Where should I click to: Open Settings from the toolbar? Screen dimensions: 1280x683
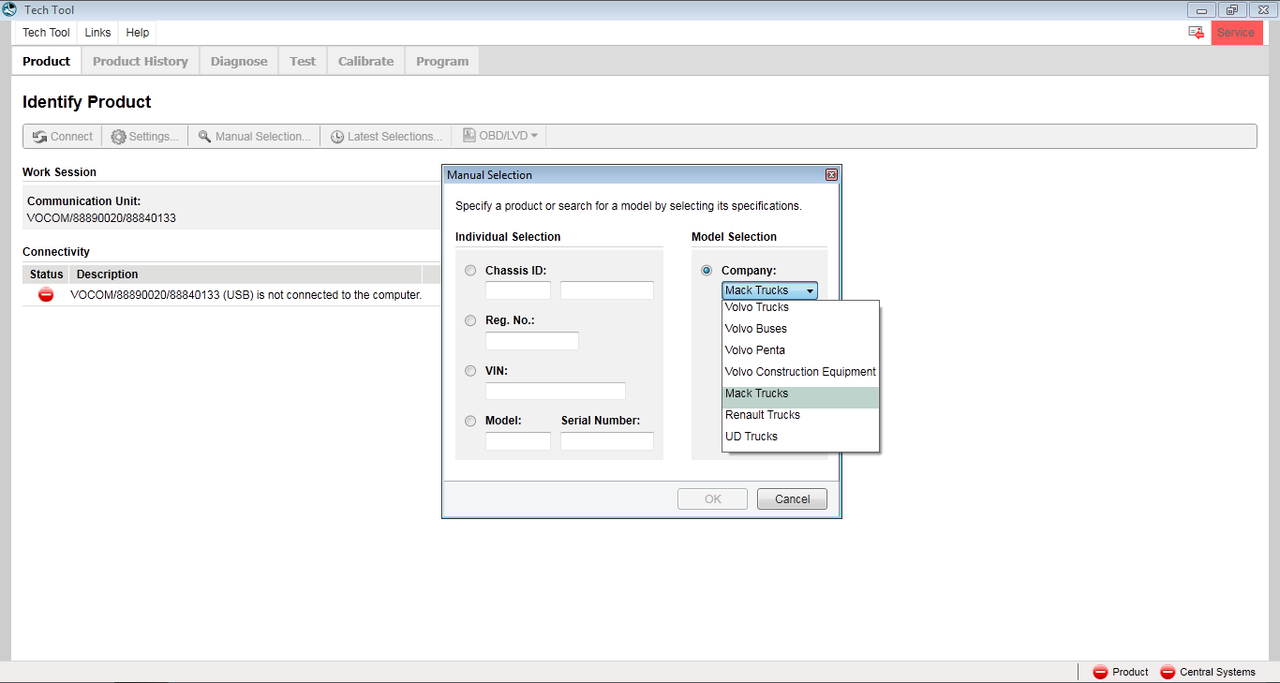coord(144,136)
